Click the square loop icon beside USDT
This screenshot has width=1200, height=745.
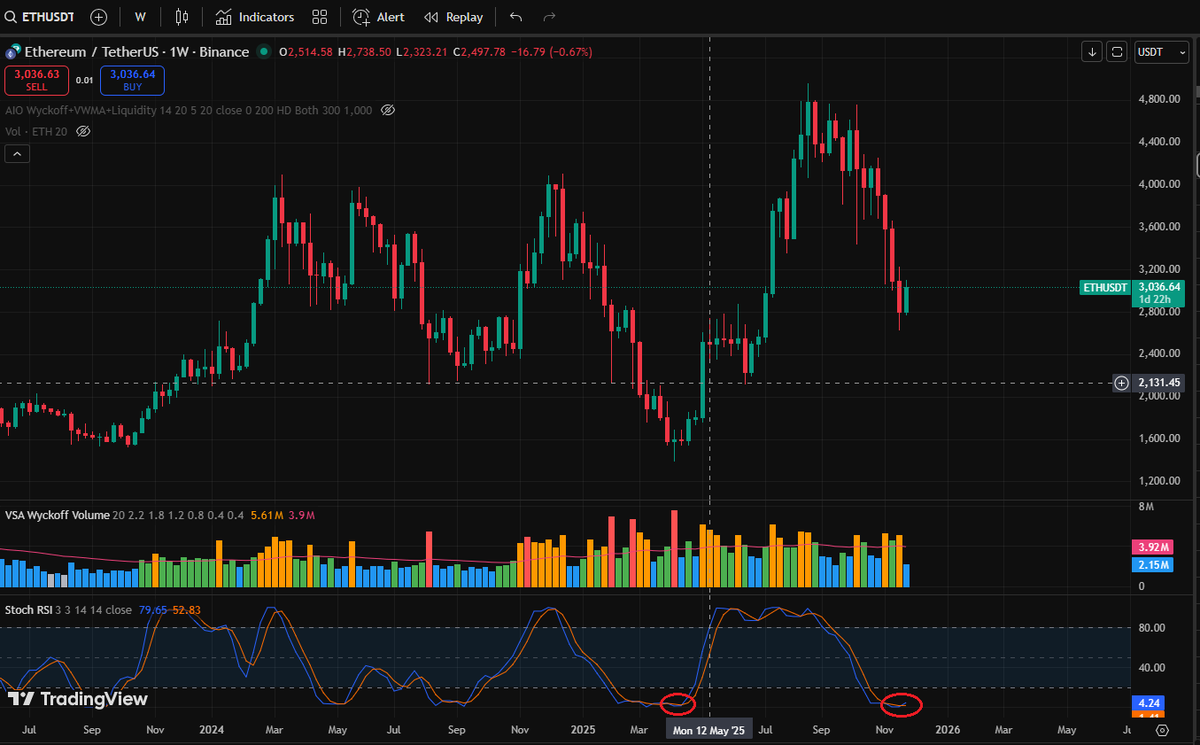point(1117,52)
